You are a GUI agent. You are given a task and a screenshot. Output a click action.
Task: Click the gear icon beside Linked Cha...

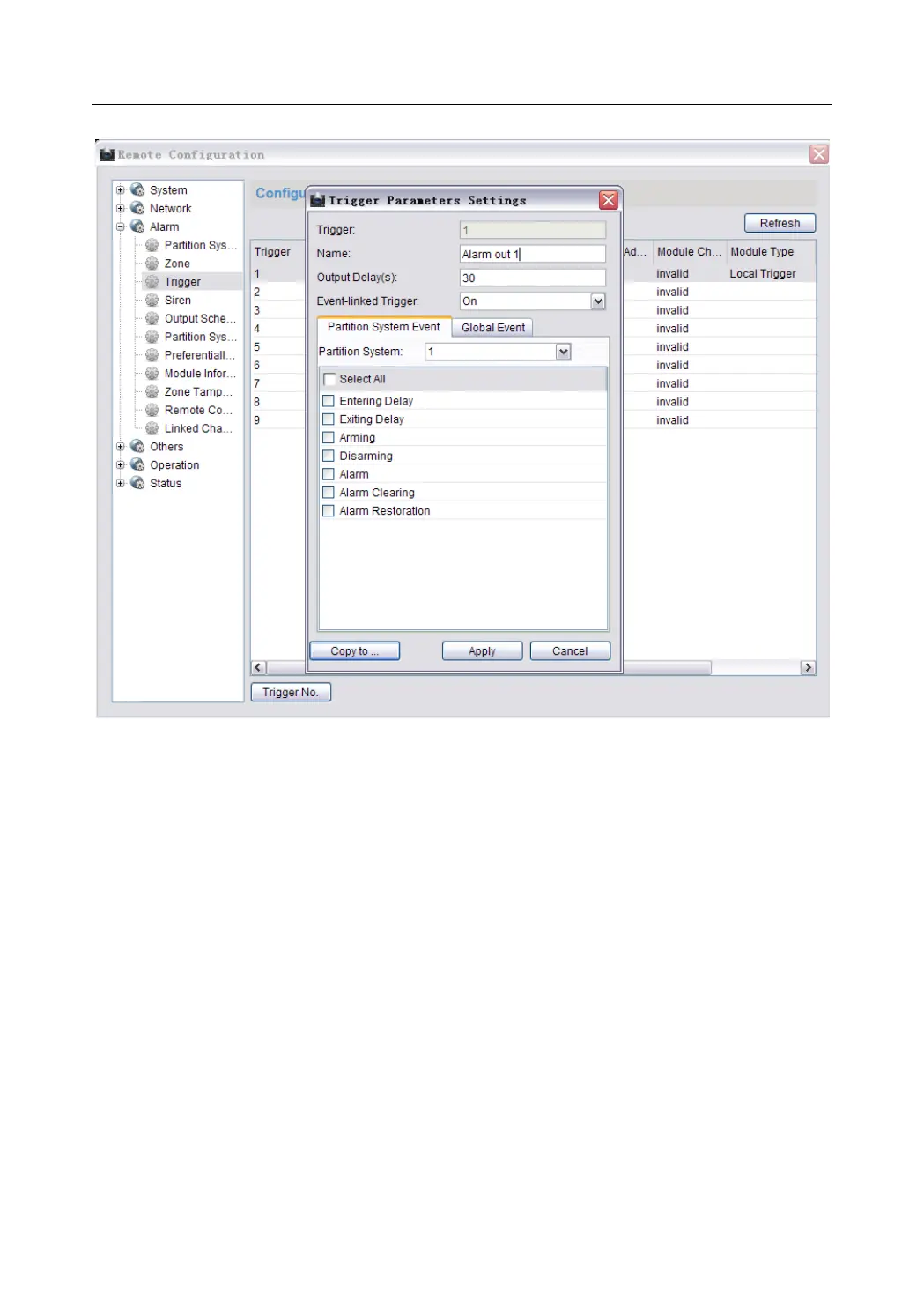(x=152, y=428)
